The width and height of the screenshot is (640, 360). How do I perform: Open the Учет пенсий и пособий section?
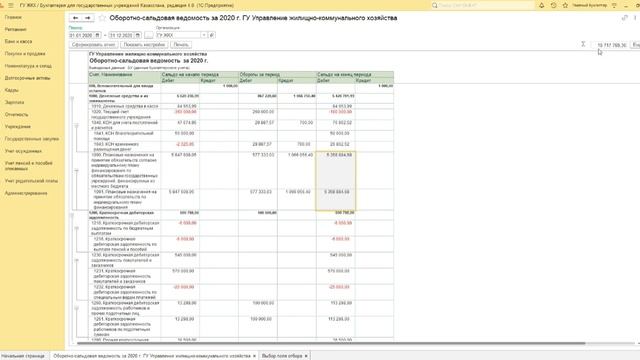(29, 166)
